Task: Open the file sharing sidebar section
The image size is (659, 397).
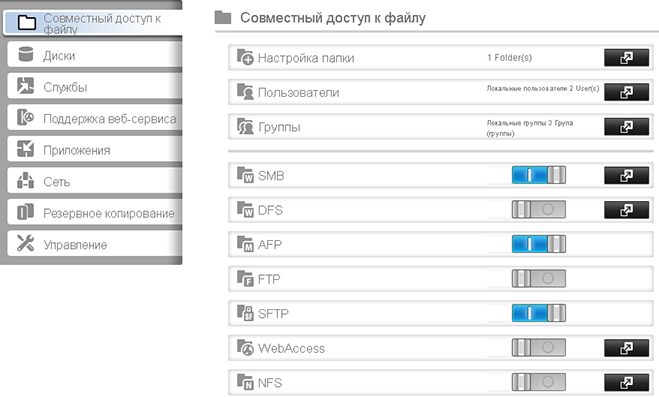Action: click(93, 23)
